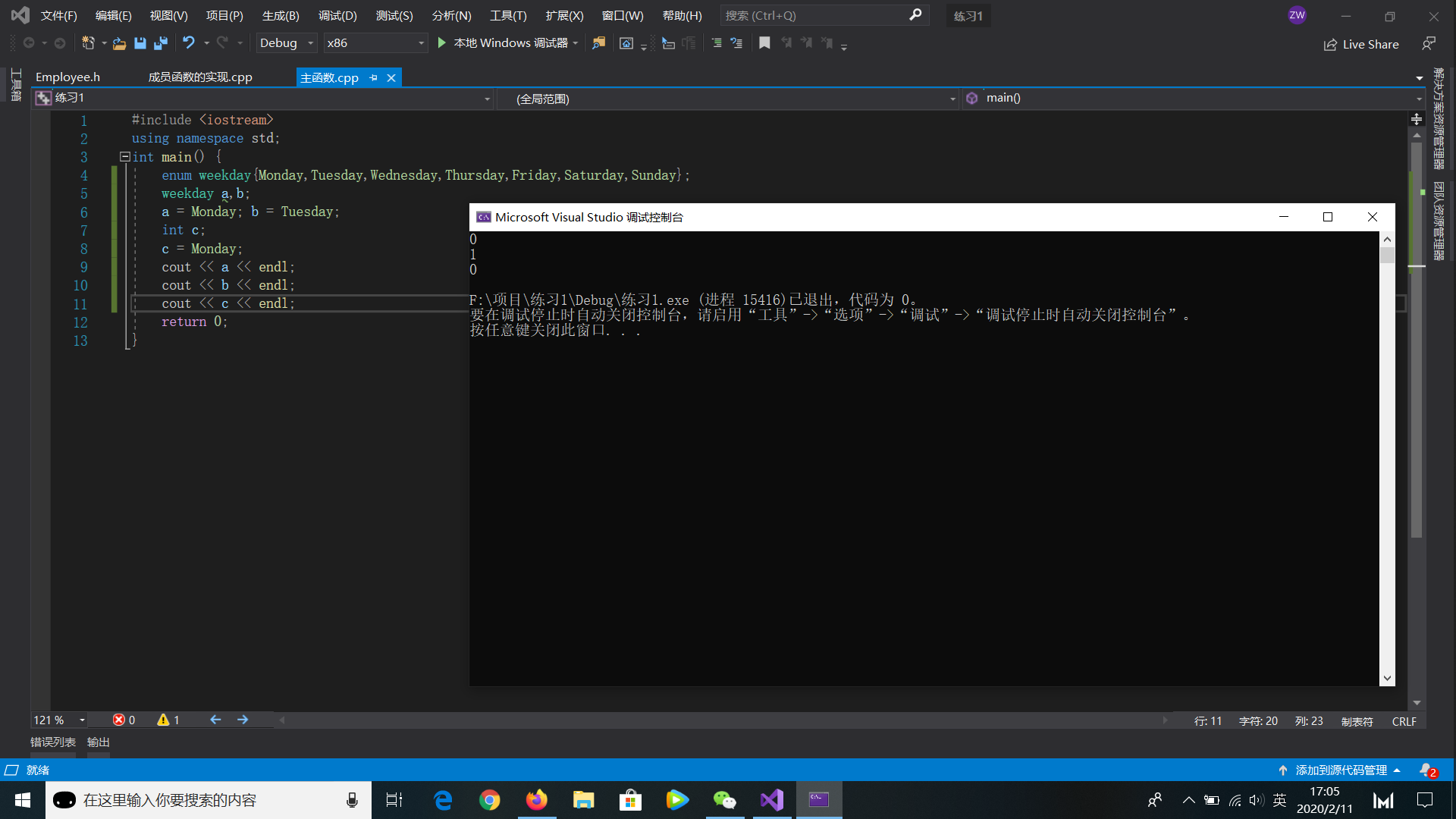Click the errors count indicator
This screenshot has height=819, width=1456.
point(124,720)
